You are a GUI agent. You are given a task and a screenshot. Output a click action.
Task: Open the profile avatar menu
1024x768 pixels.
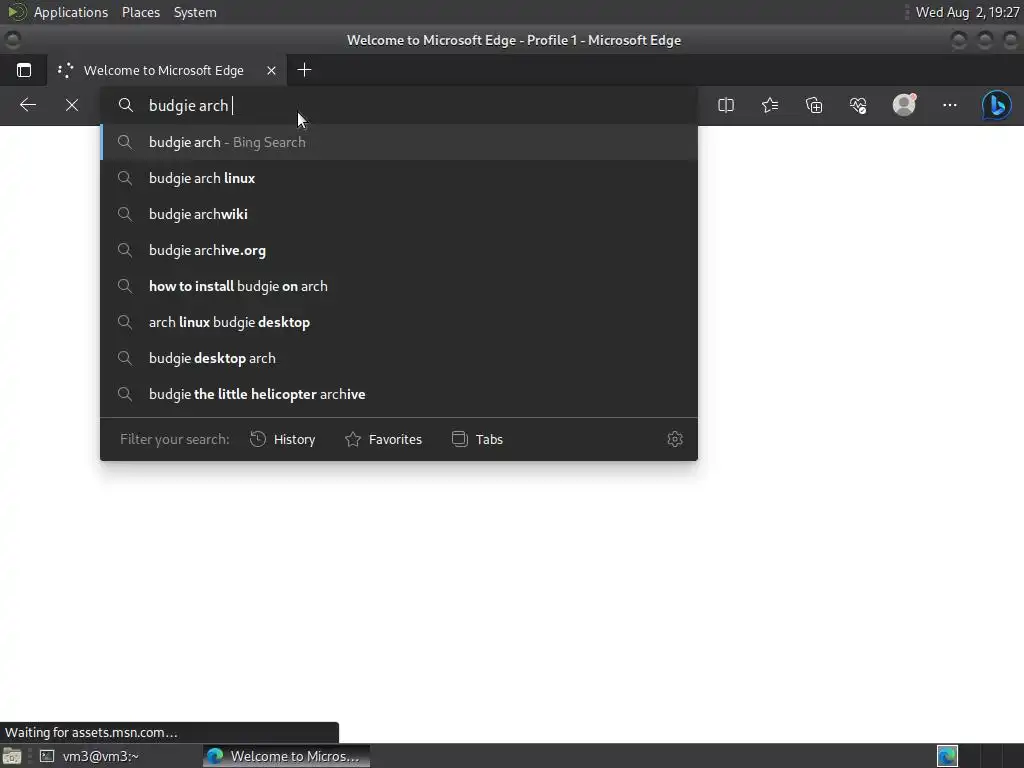click(904, 104)
